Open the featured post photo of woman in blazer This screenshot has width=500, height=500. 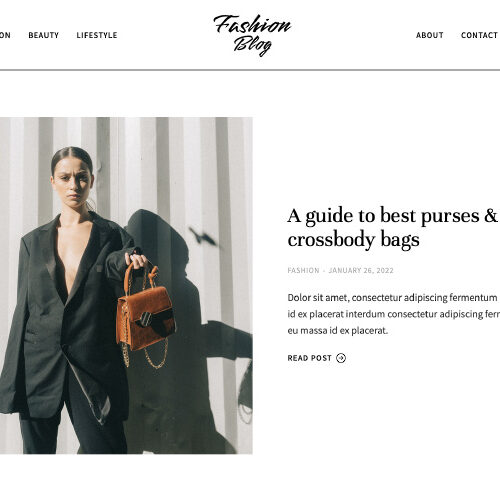126,285
